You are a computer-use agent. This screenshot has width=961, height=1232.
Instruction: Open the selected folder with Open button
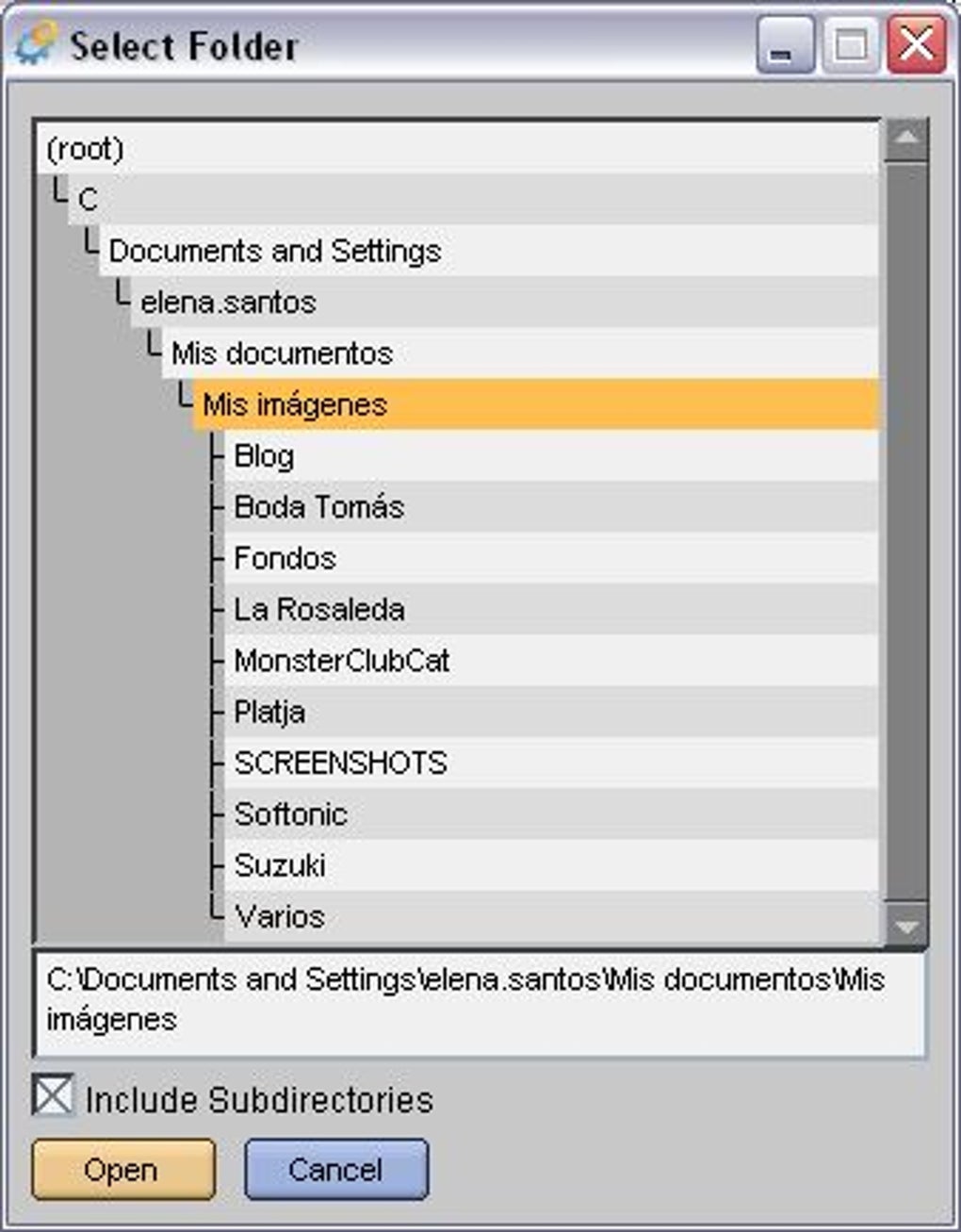123,1170
